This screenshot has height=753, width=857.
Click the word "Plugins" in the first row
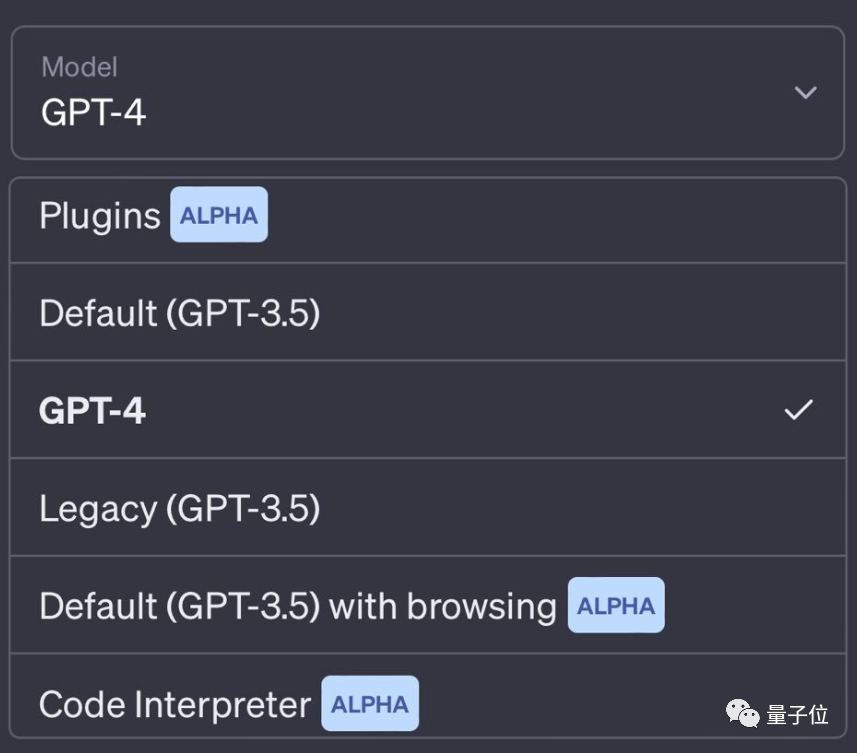tap(100, 215)
